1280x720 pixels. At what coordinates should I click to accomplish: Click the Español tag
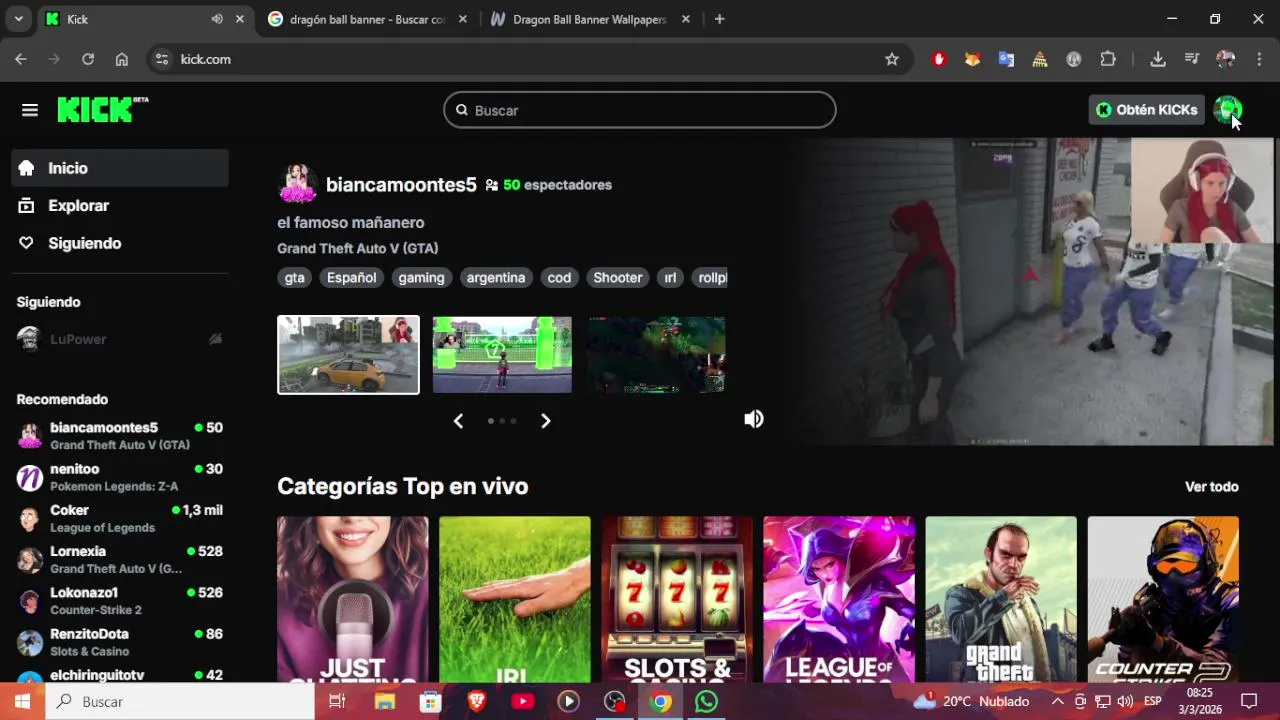point(351,278)
